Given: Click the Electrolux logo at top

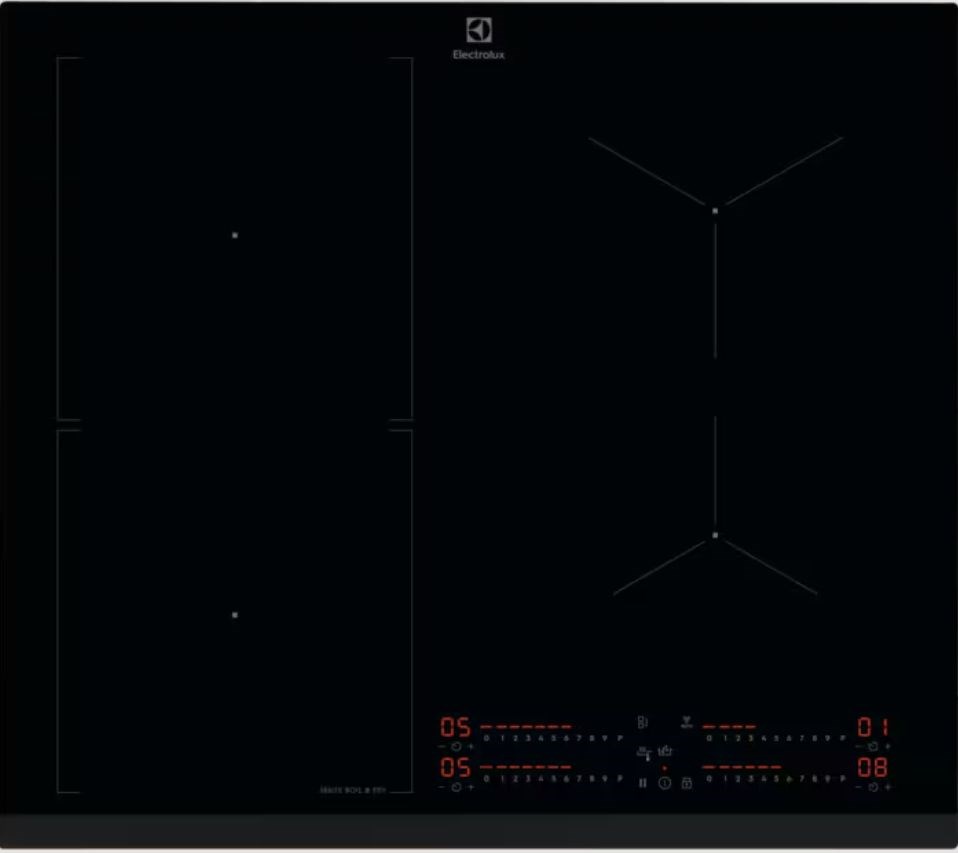Looking at the screenshot, I should (479, 39).
